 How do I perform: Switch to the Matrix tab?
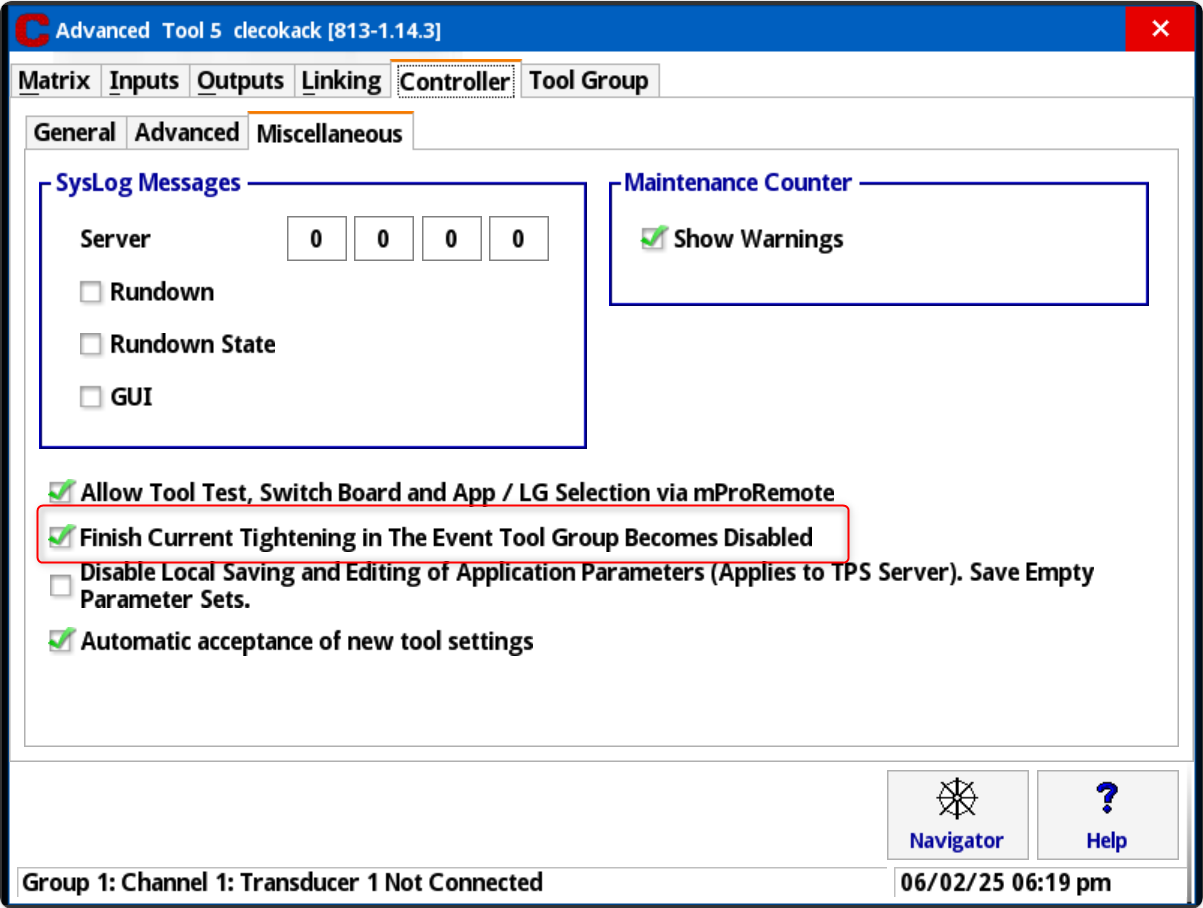pyautogui.click(x=55, y=81)
